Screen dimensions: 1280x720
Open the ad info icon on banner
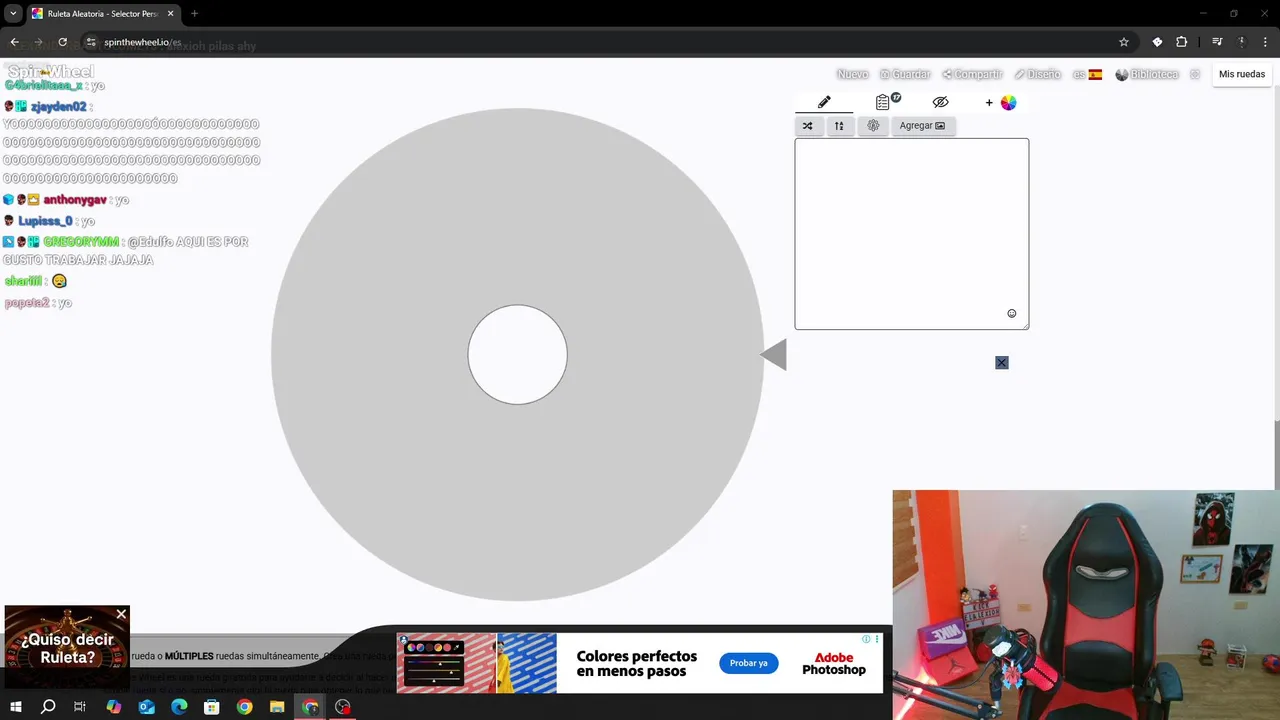coord(866,639)
